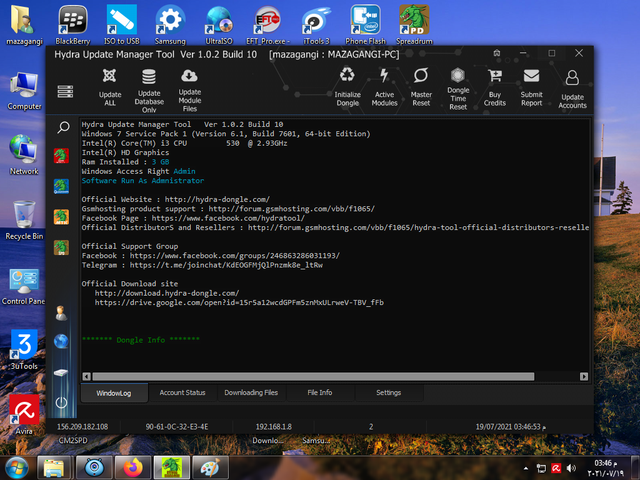Open File Explorer from the taskbar
The width and height of the screenshot is (640, 480).
(x=54, y=468)
